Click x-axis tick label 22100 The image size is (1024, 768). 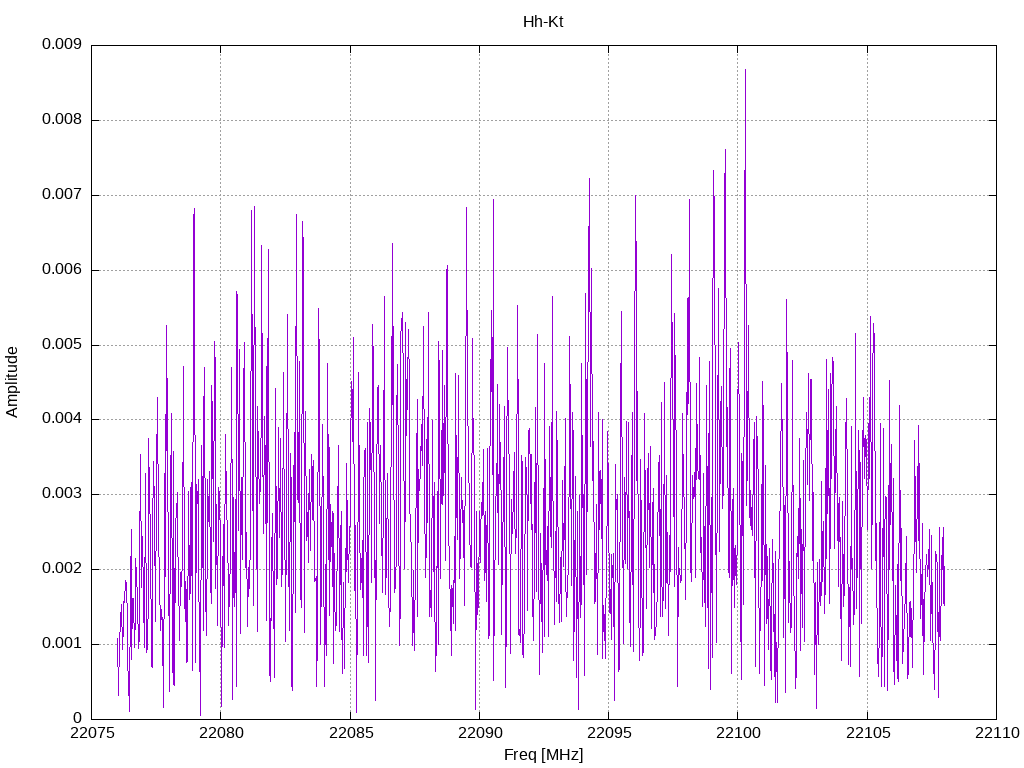coord(739,733)
